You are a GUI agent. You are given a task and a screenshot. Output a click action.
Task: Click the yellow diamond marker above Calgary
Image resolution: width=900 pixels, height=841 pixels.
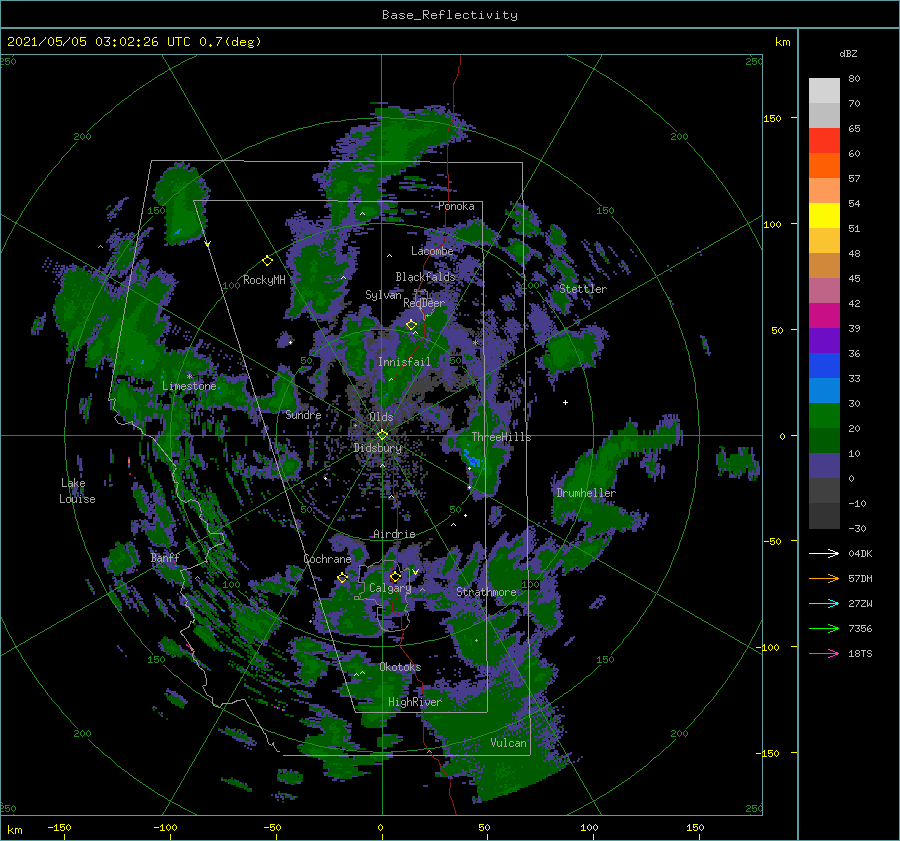(x=395, y=576)
